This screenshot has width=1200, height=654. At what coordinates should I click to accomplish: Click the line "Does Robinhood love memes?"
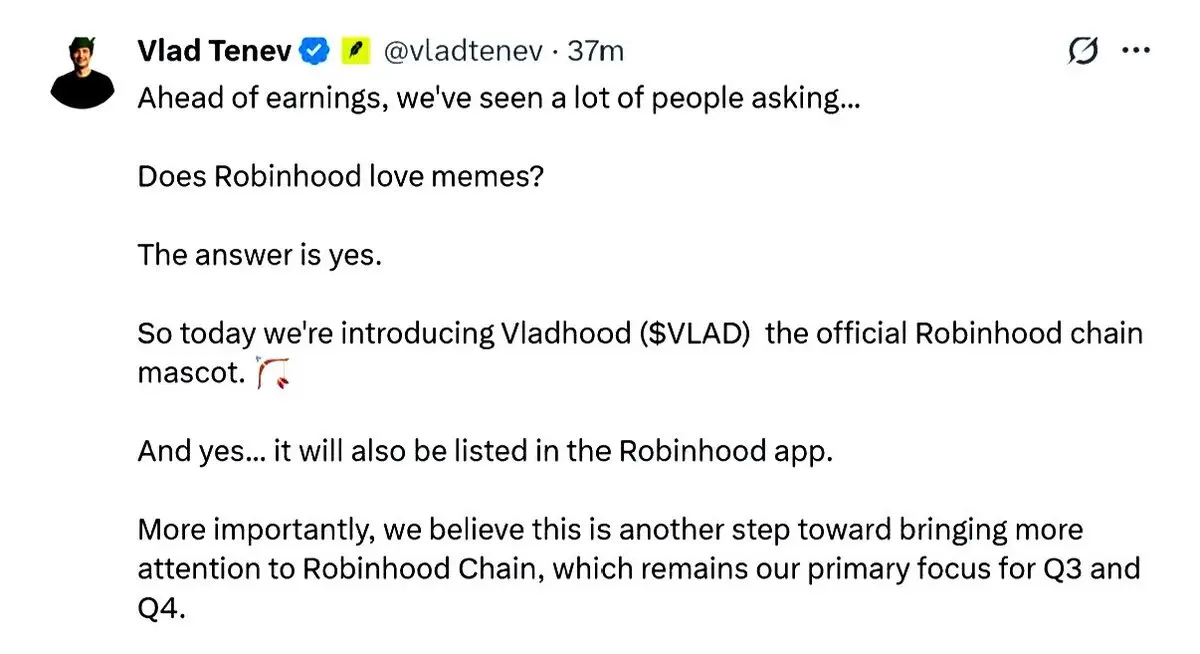point(340,177)
